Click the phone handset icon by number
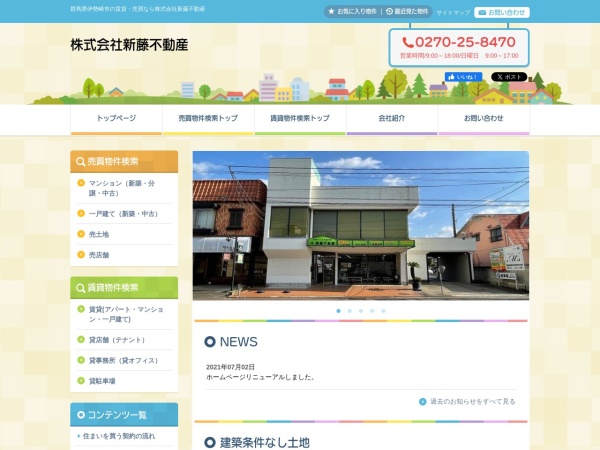600x450 pixels. [x=408, y=42]
